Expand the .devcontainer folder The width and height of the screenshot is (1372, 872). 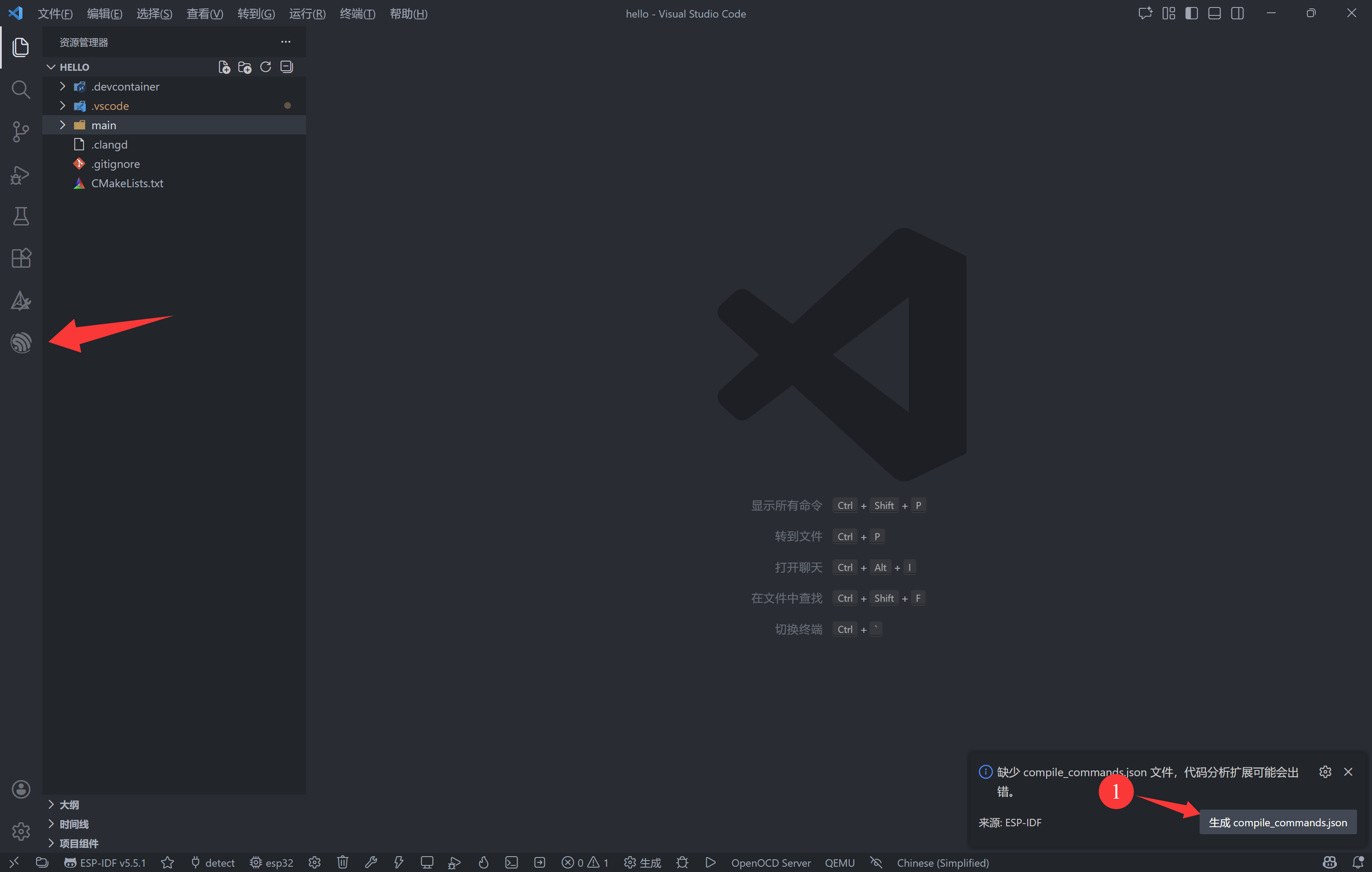[174, 87]
